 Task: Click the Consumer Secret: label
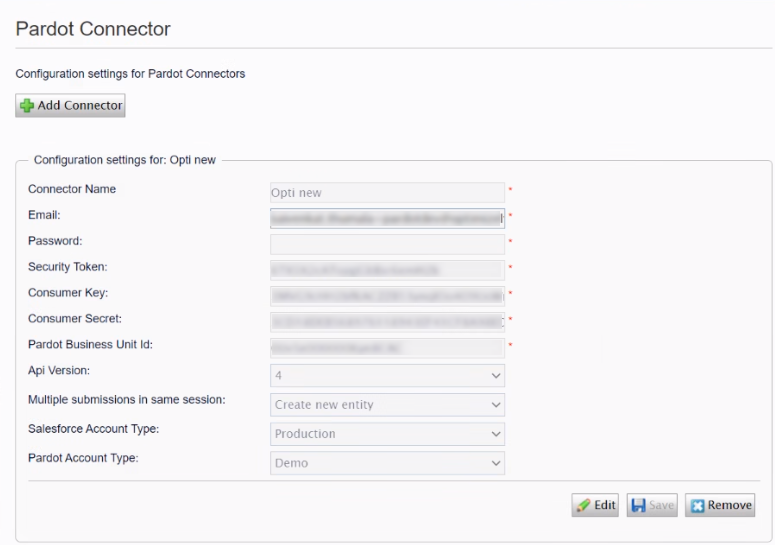(x=75, y=319)
